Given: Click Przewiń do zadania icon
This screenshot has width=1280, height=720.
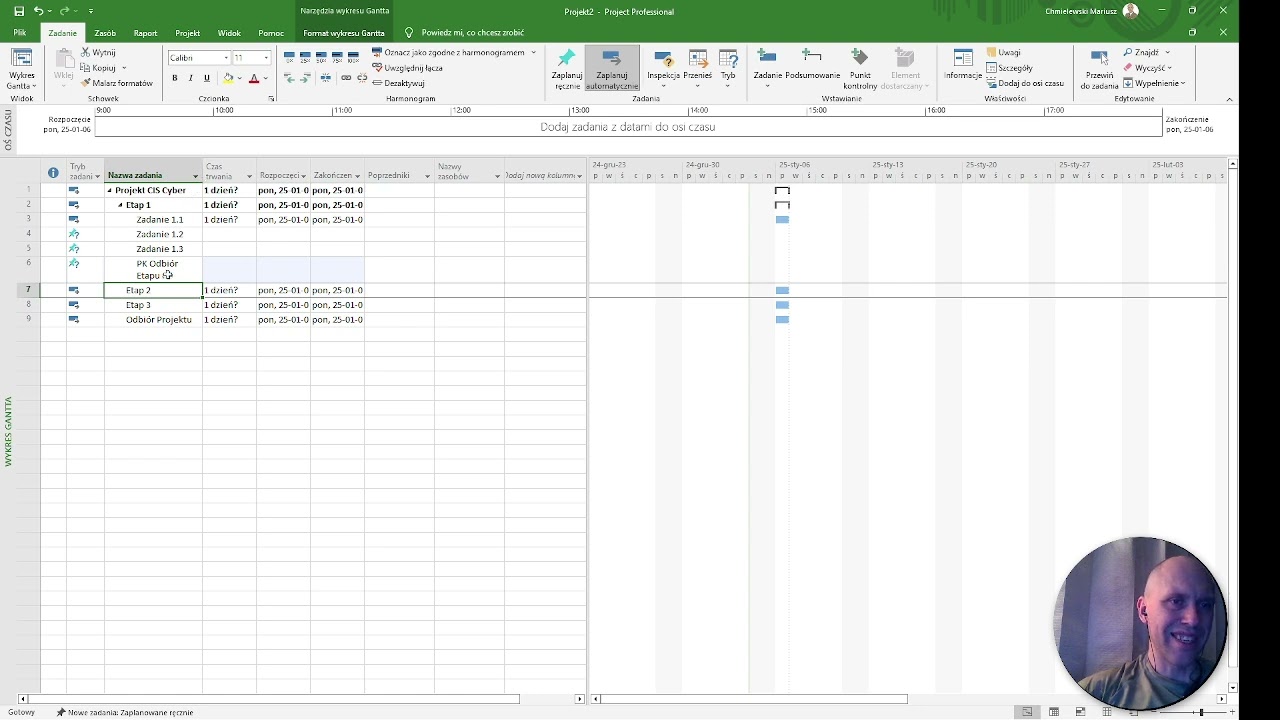Looking at the screenshot, I should [x=1099, y=69].
